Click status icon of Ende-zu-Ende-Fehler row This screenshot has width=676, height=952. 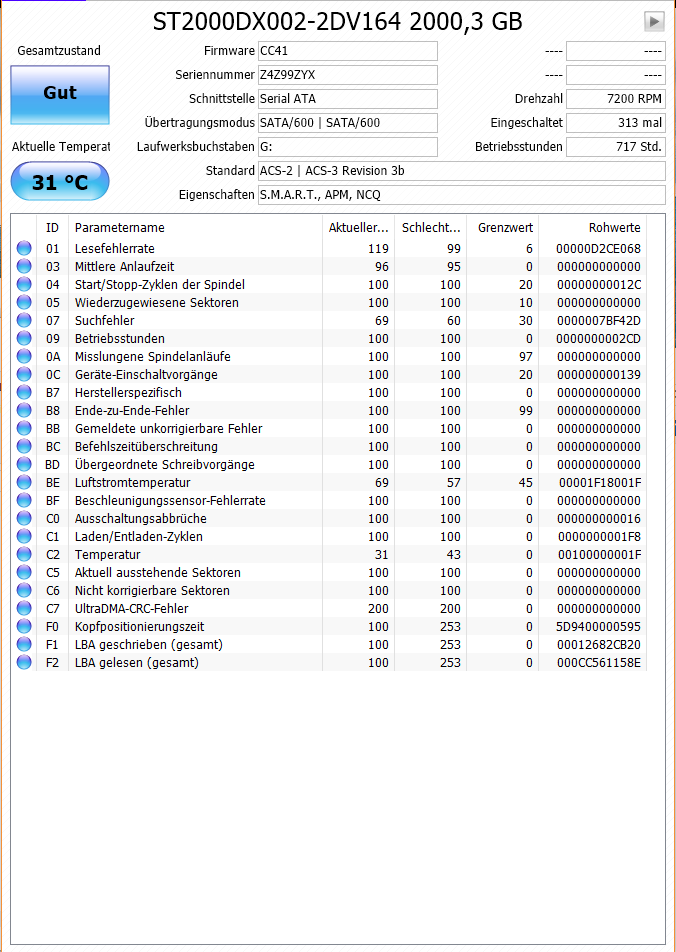[24, 410]
